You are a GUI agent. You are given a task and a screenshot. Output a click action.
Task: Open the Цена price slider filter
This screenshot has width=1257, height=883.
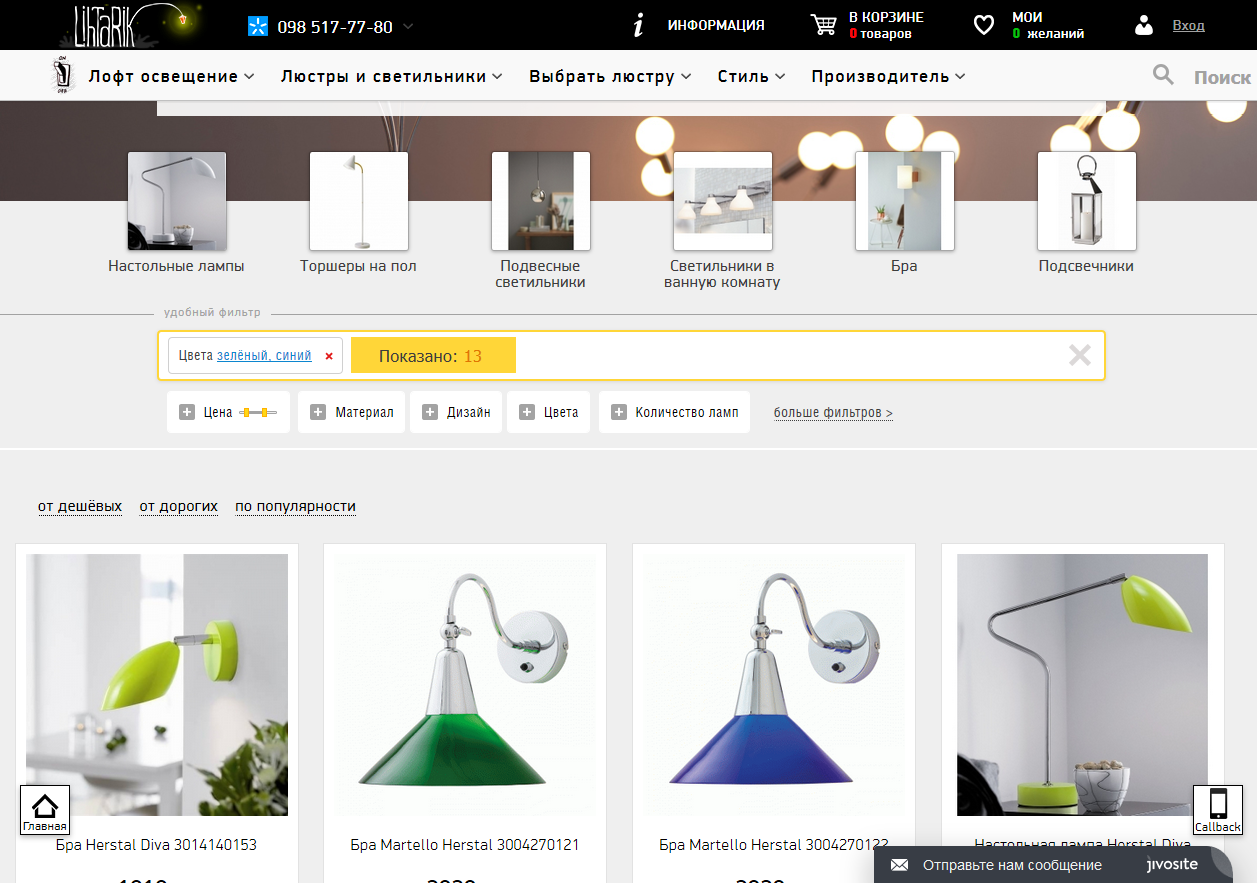[228, 412]
